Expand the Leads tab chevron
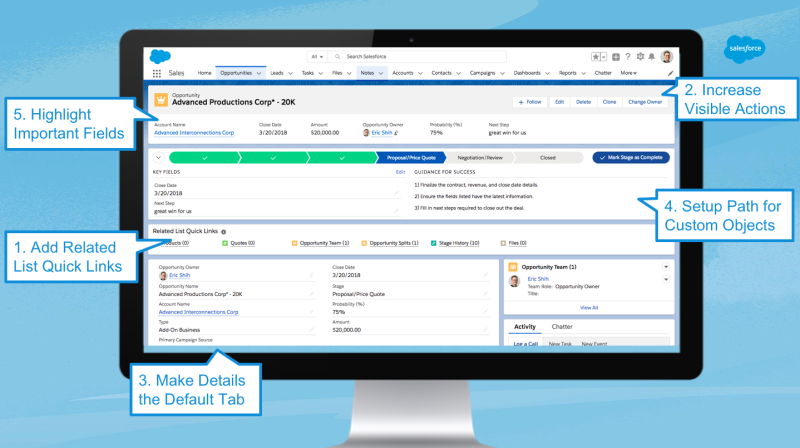 pyautogui.click(x=290, y=73)
